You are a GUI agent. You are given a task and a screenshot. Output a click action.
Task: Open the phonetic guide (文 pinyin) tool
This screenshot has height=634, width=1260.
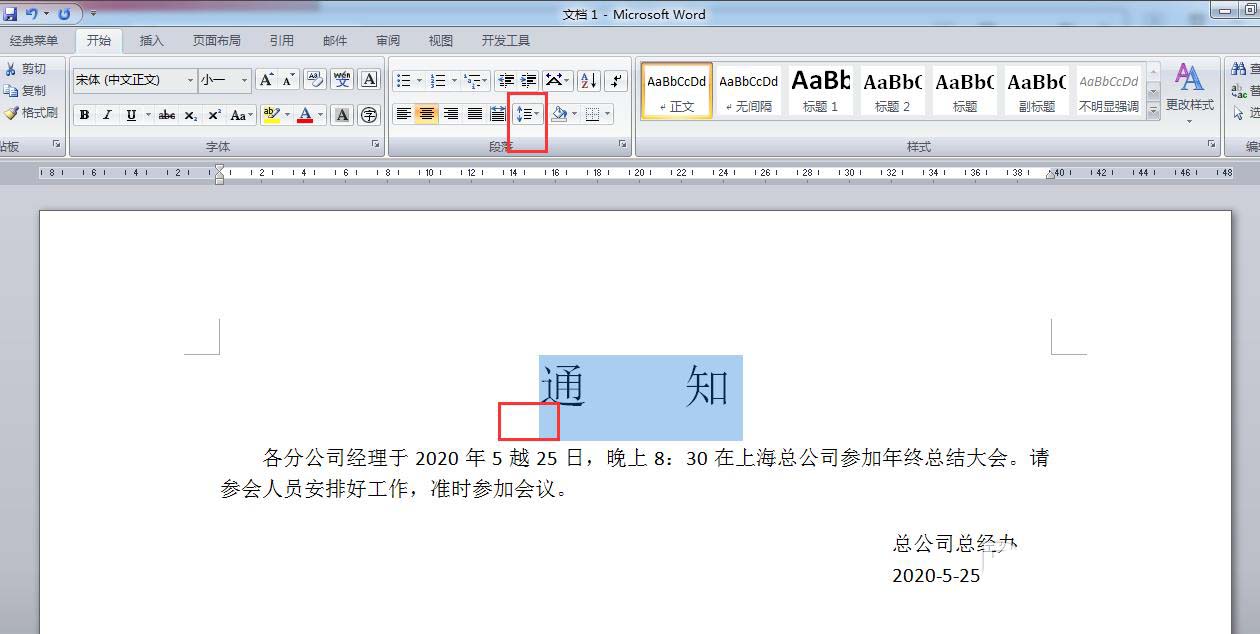click(342, 80)
